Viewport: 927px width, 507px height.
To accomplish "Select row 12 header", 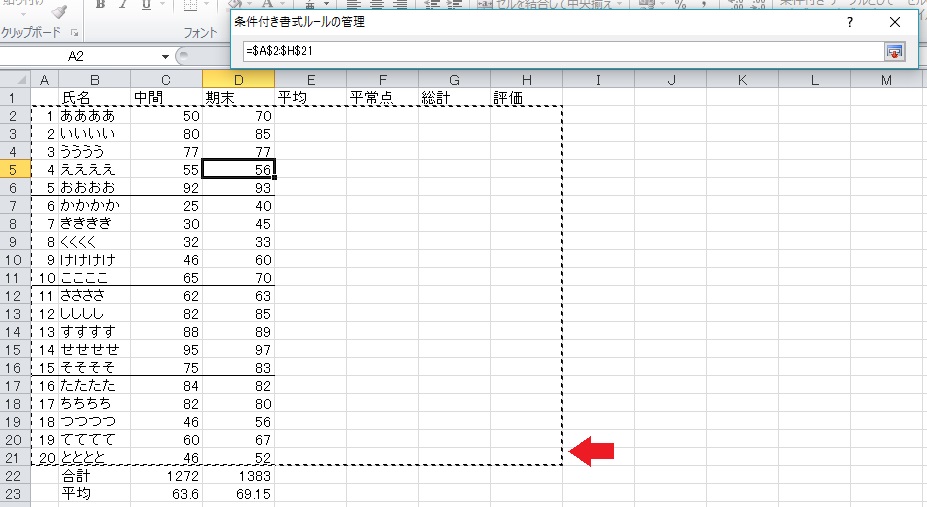I will (15, 296).
